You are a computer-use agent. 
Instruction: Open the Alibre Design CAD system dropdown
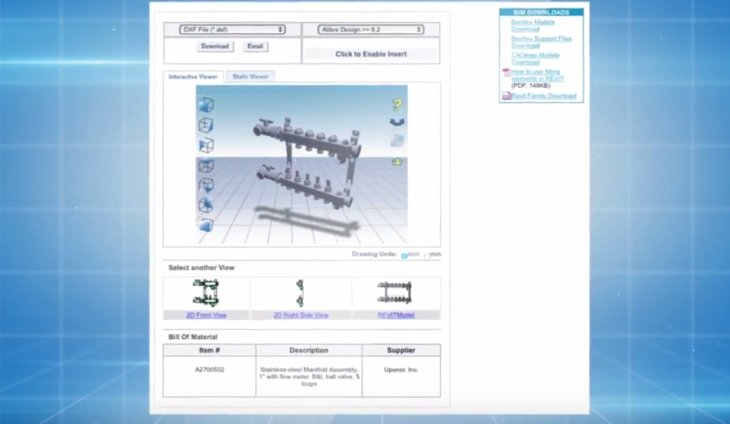pyautogui.click(x=371, y=30)
